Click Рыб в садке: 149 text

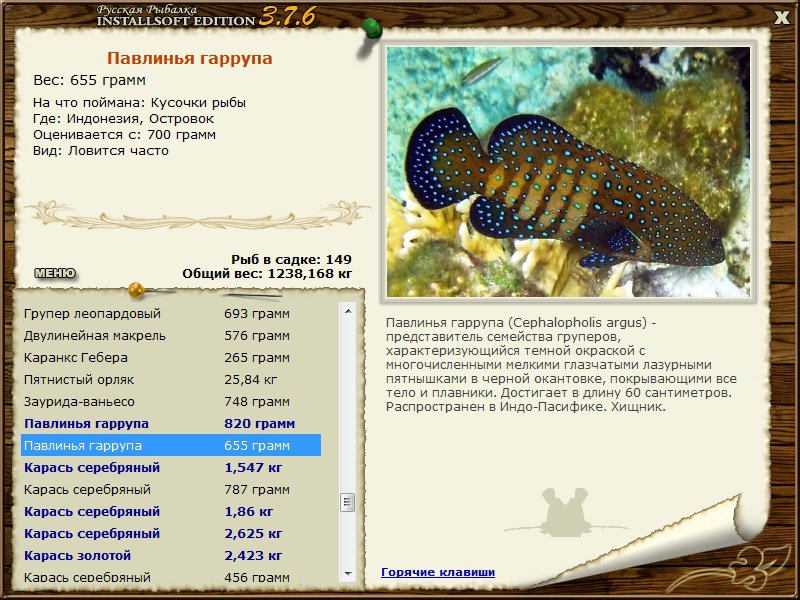[x=291, y=259]
